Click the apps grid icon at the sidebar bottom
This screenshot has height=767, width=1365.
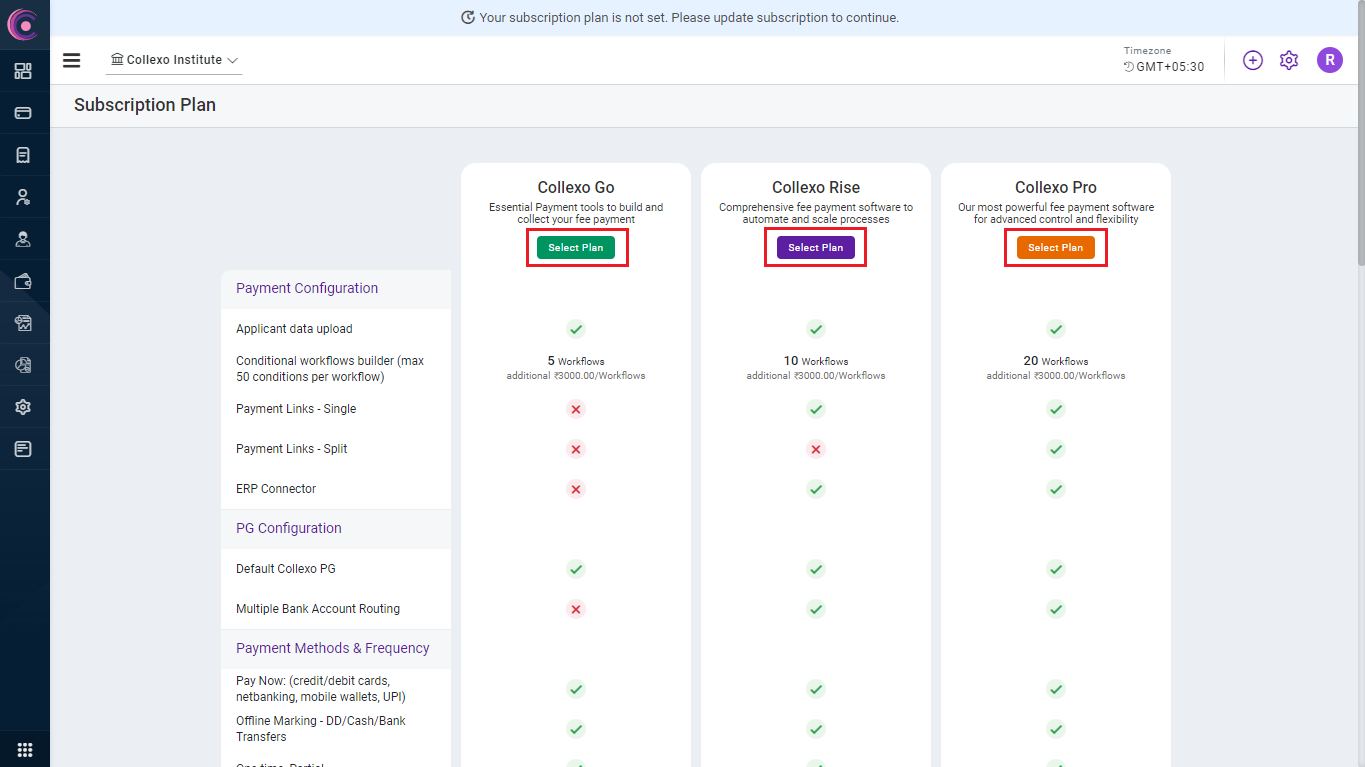pyautogui.click(x=24, y=750)
